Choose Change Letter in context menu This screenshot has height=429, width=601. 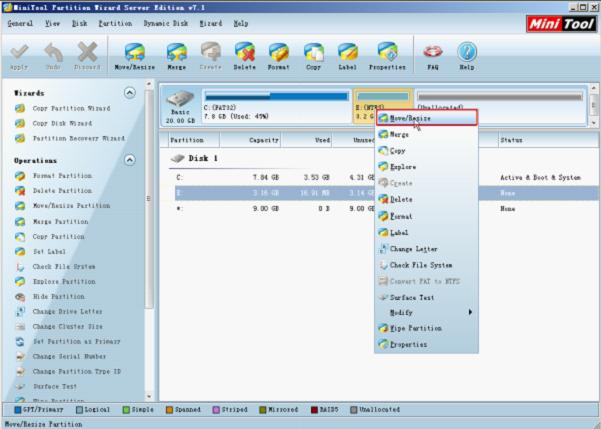click(x=426, y=249)
